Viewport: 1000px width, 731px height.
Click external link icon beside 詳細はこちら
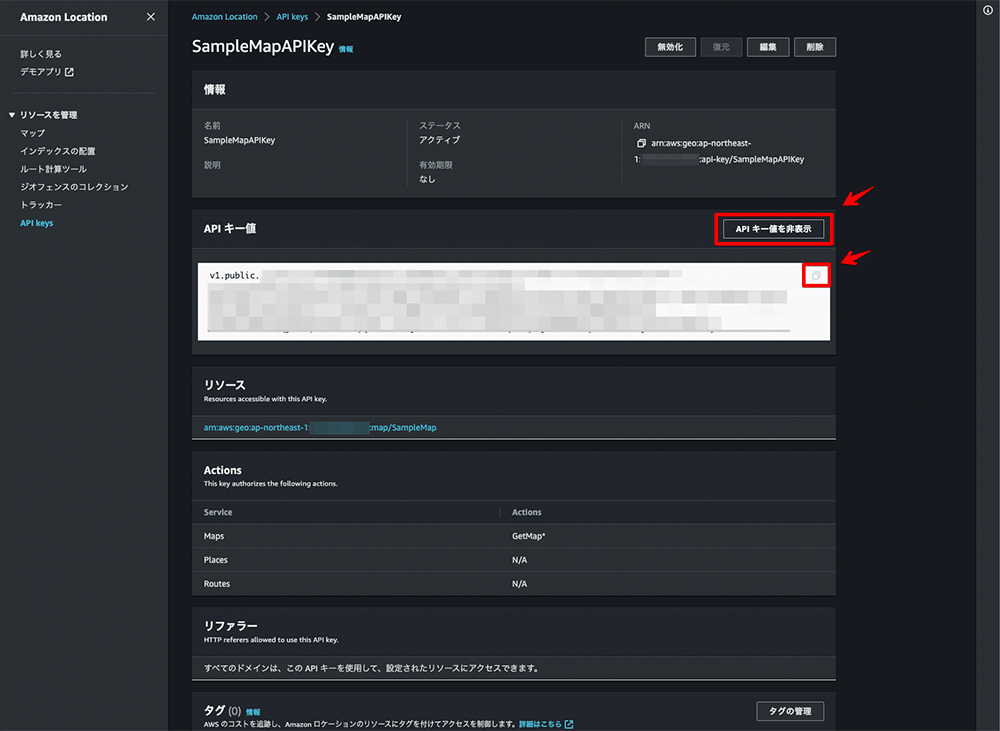pos(569,724)
